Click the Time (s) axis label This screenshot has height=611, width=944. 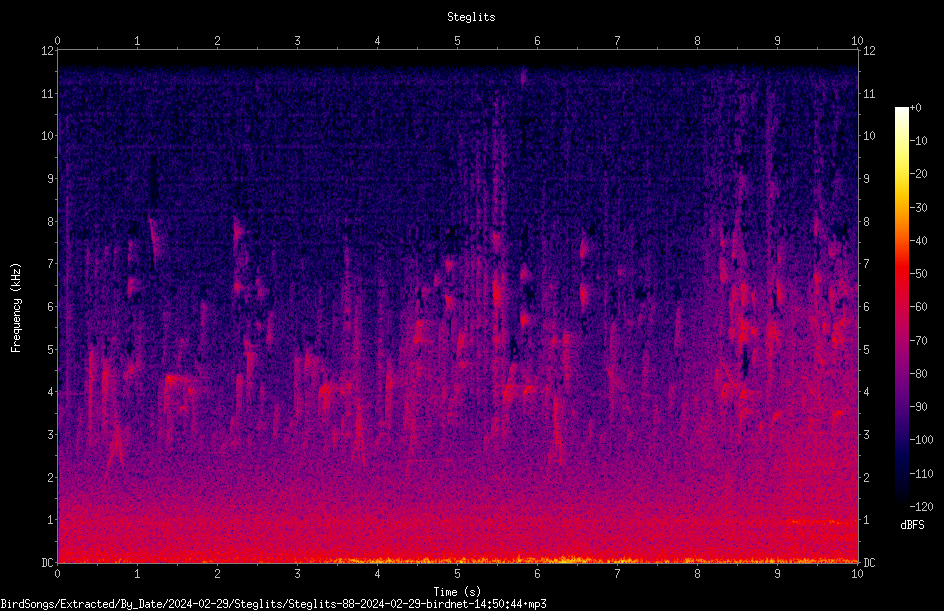coord(457,592)
